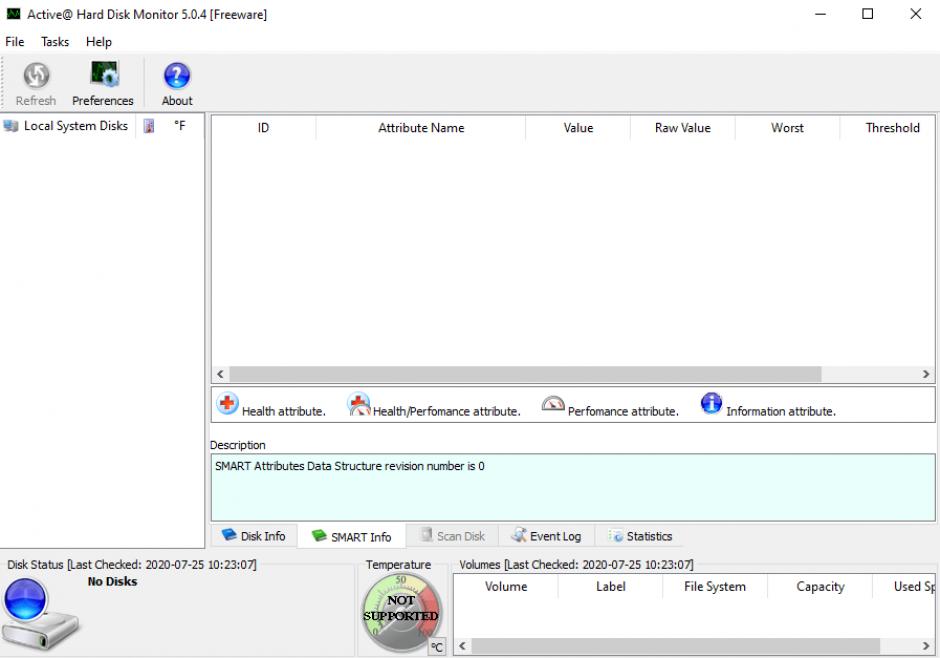Sort by Attribute Name column header

coord(421,128)
